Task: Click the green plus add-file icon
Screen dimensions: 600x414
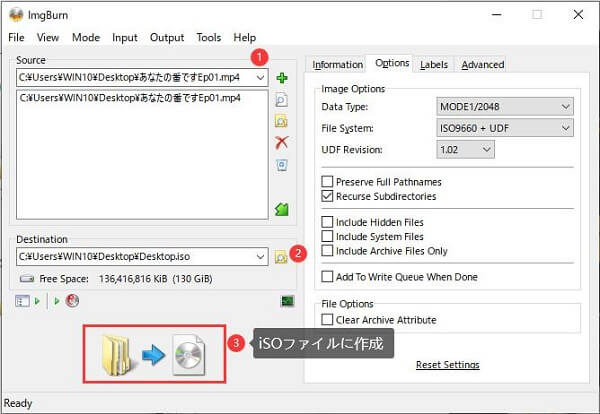Action: click(x=282, y=78)
